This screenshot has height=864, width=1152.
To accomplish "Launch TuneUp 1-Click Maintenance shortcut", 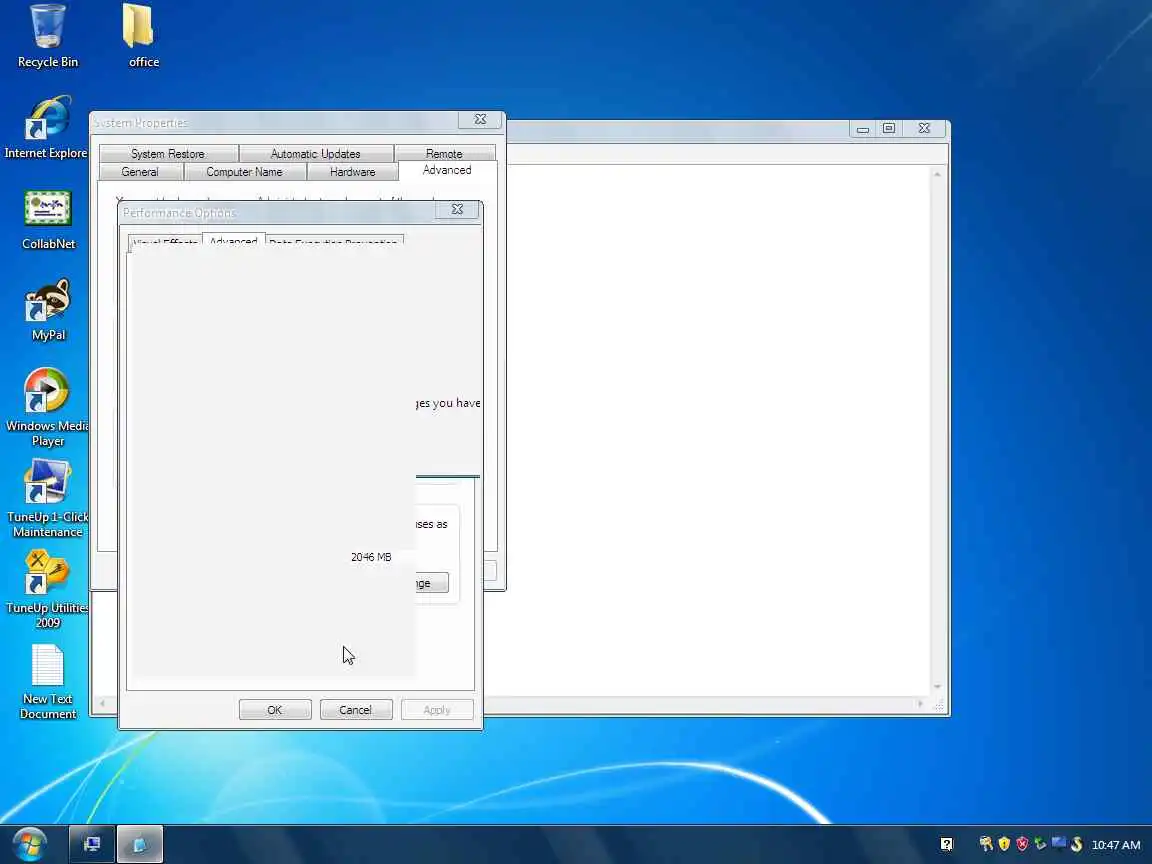I will pyautogui.click(x=48, y=499).
